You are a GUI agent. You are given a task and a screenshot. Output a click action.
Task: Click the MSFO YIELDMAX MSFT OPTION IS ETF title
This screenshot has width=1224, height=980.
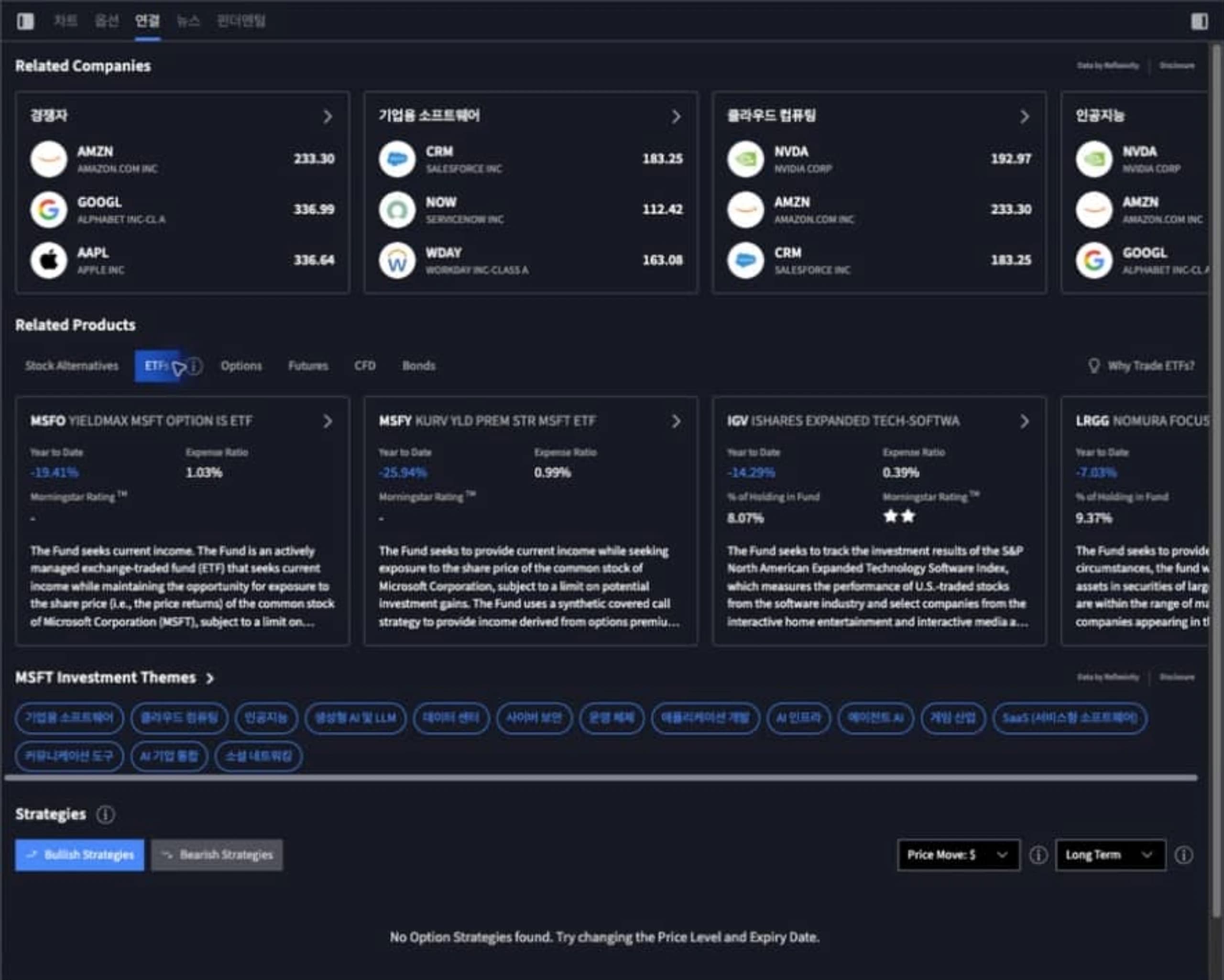click(x=142, y=421)
